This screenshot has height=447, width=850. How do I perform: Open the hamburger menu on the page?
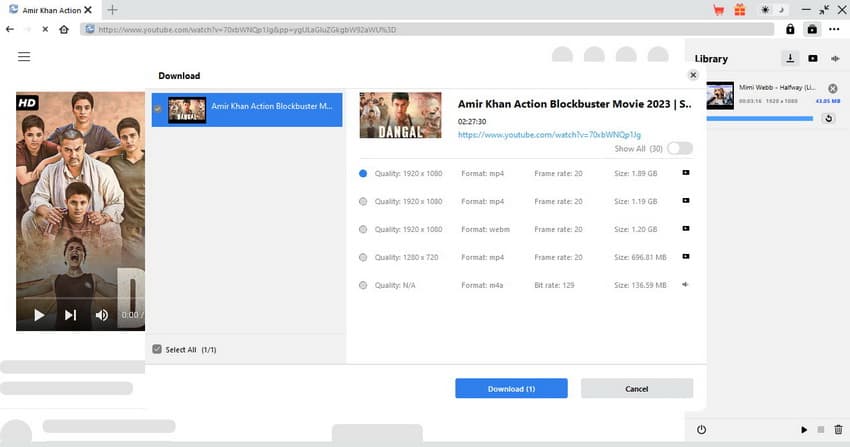24,57
